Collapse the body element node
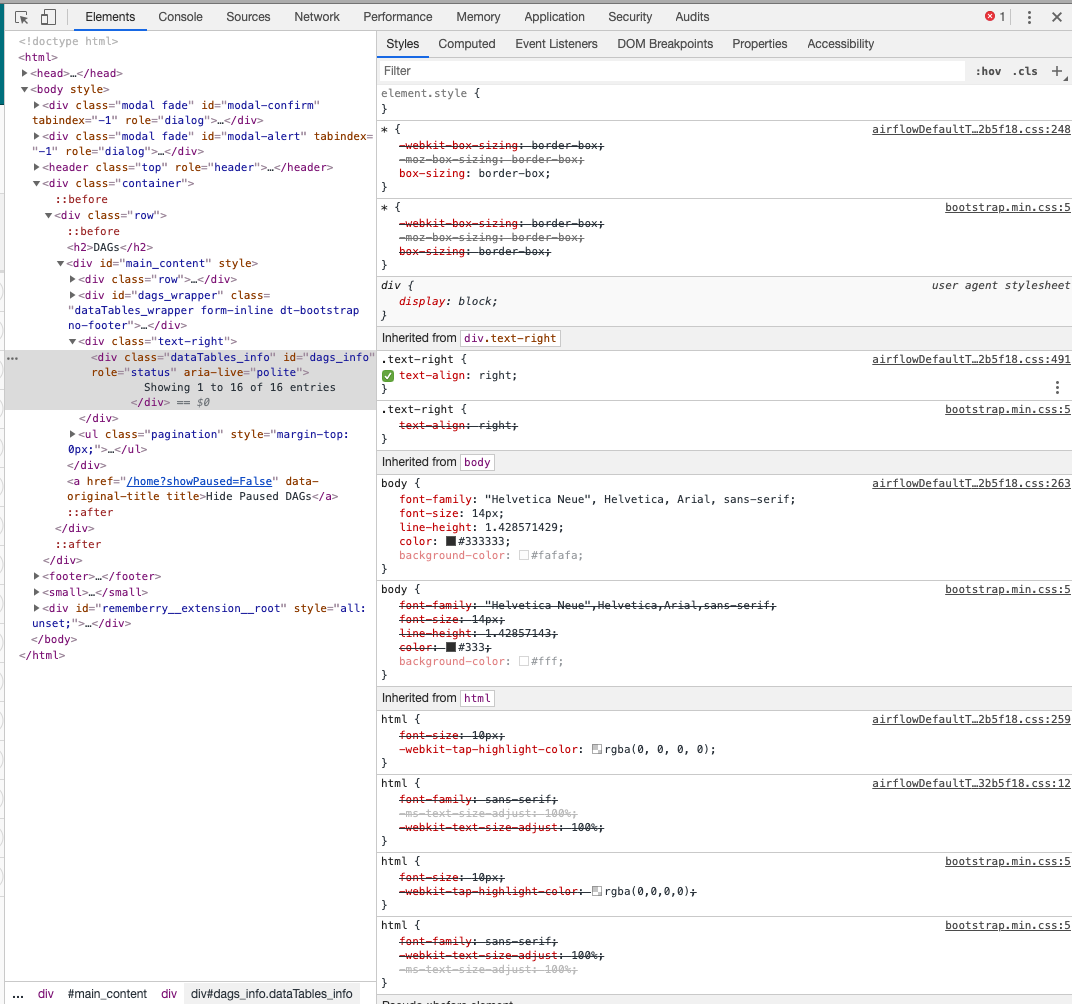The image size is (1072, 1004). [25, 90]
